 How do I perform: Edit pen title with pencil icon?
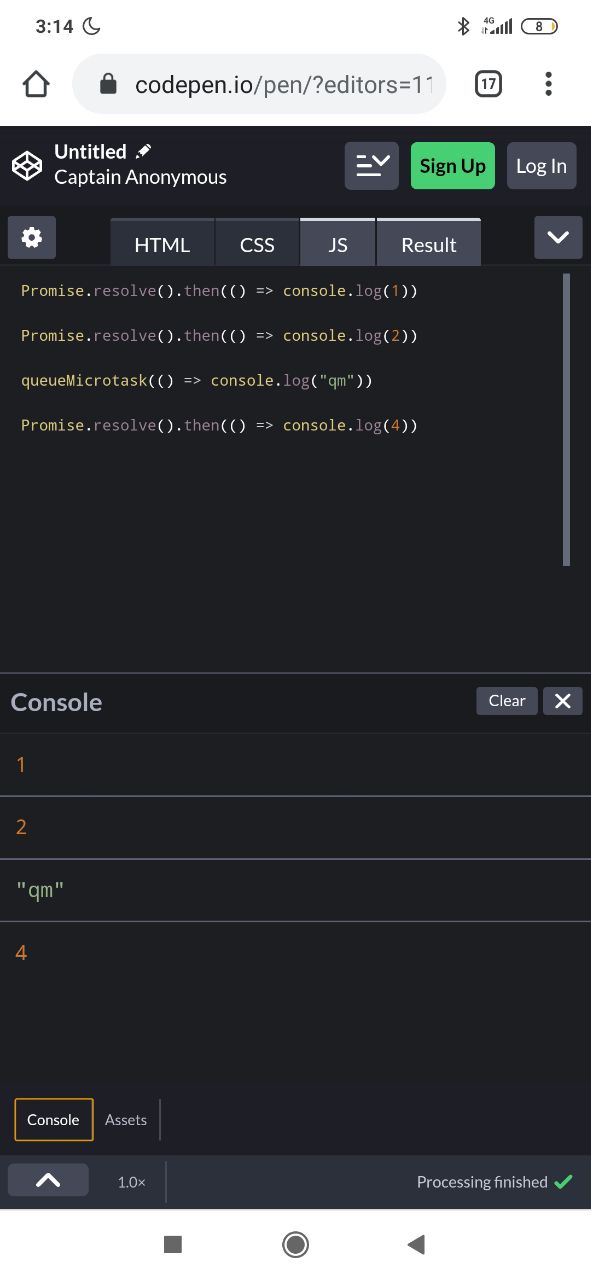click(143, 151)
